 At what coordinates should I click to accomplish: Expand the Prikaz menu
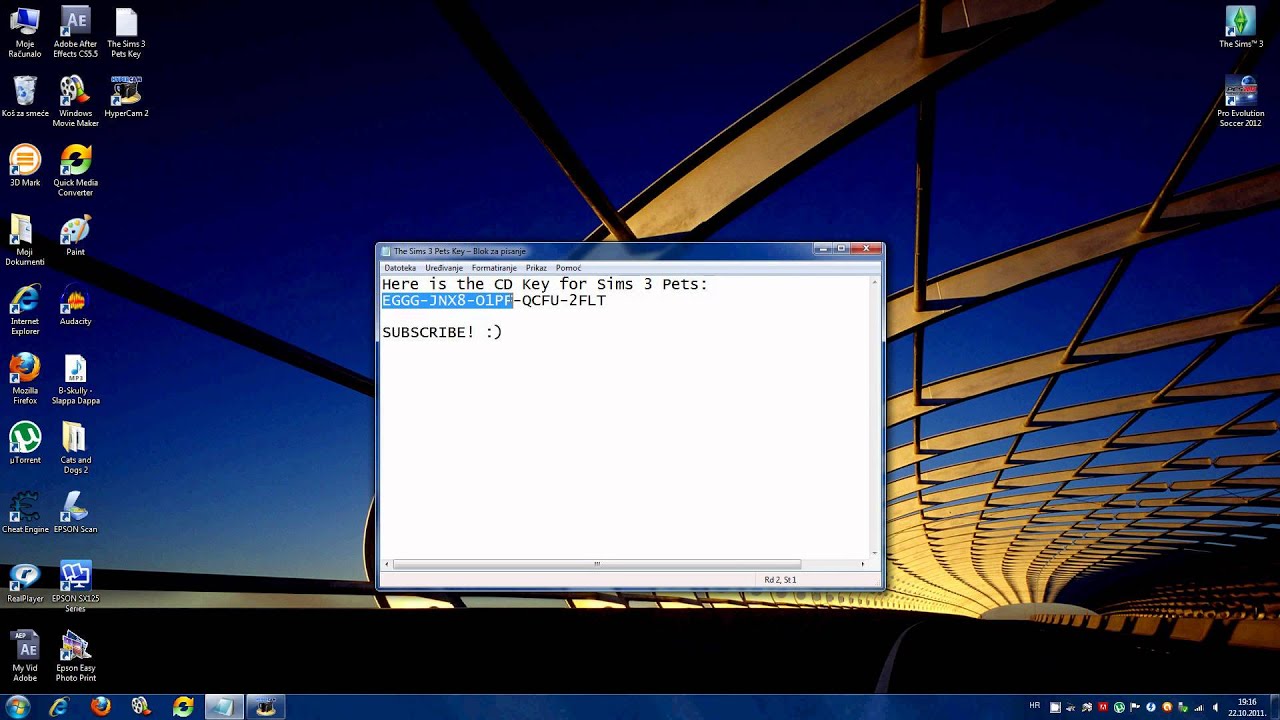tap(536, 268)
